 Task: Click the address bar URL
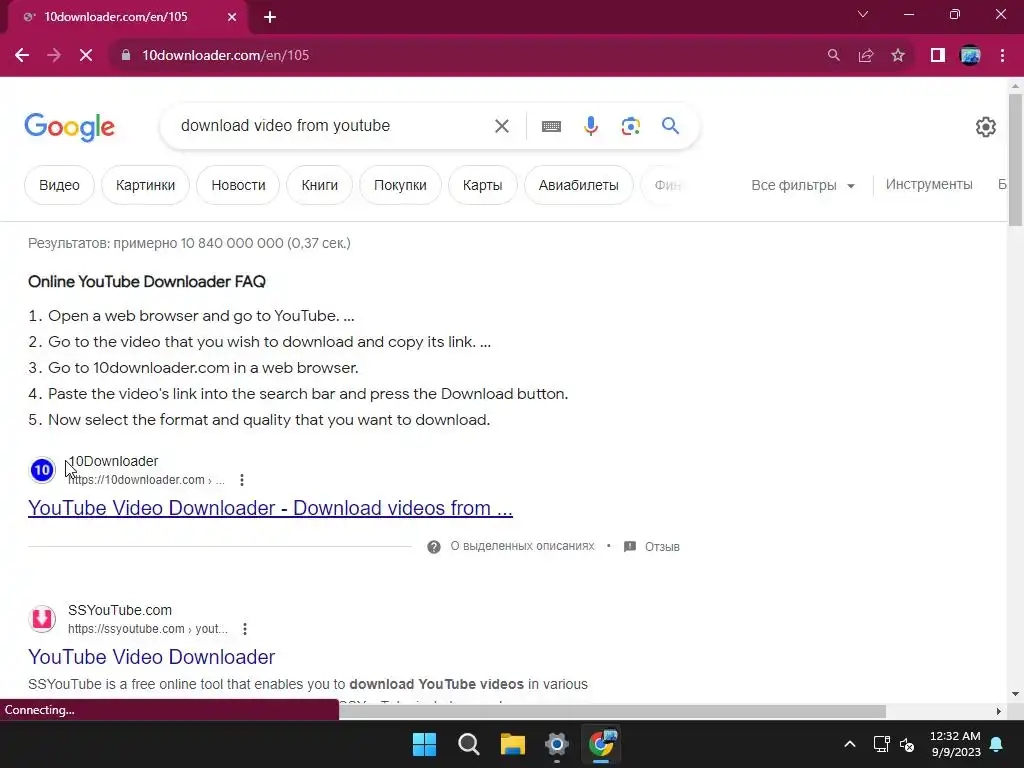click(226, 56)
